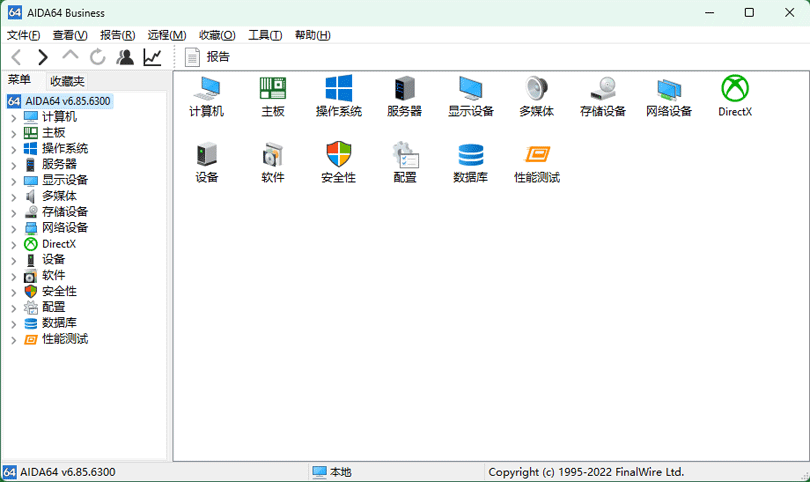Expand the 主板 tree node
Screen dimensions: 810x482
(x=13, y=134)
